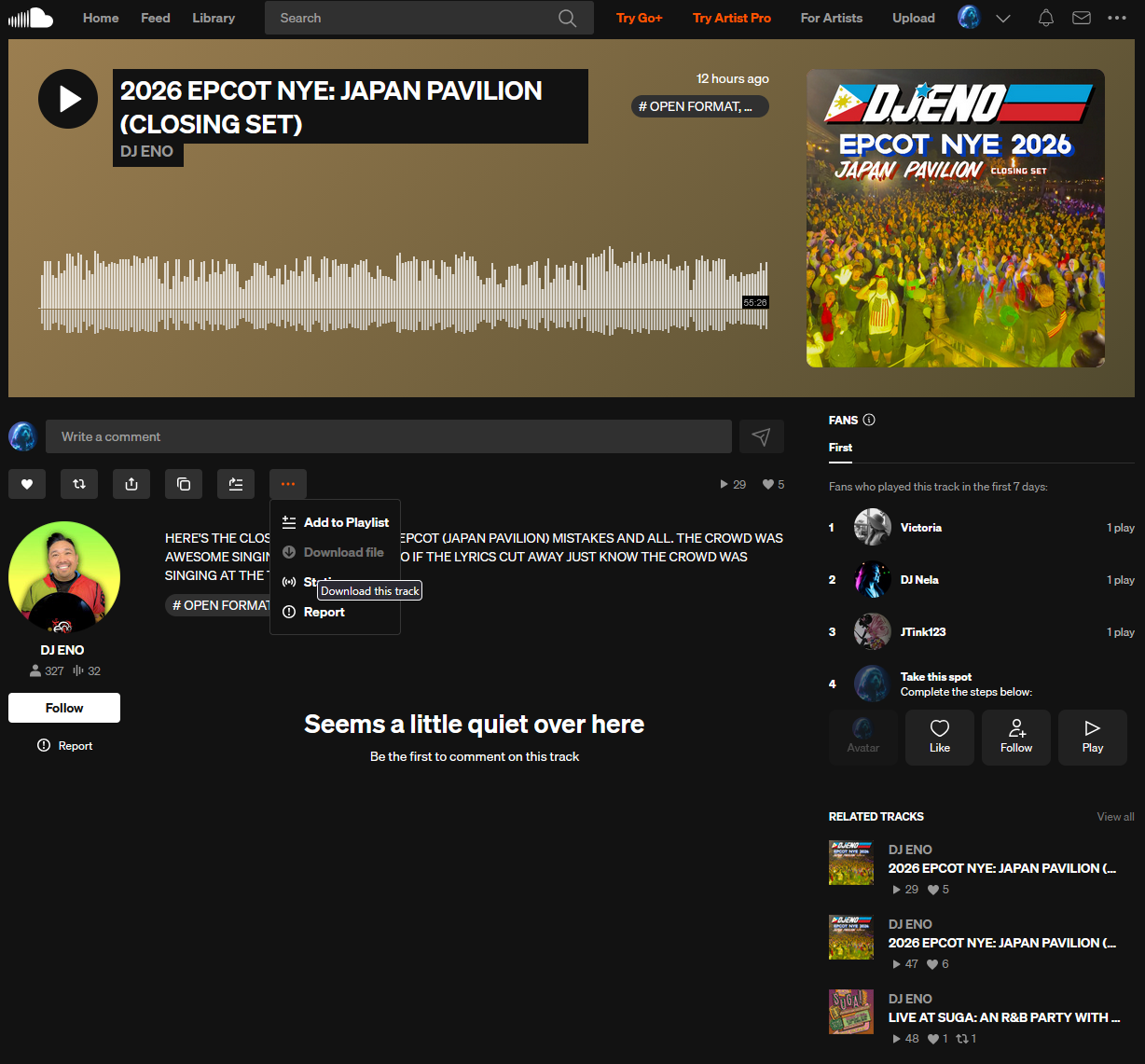Click the comment box user avatar
Viewport: 1145px width, 1064px height.
click(x=23, y=436)
